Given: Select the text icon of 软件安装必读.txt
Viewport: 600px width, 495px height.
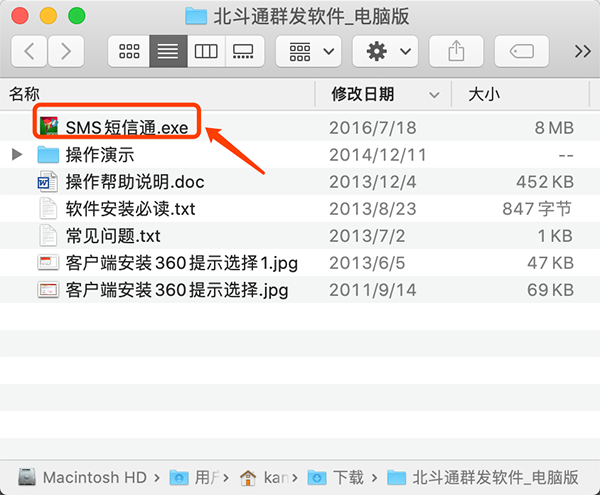Looking at the screenshot, I should click(48, 208).
